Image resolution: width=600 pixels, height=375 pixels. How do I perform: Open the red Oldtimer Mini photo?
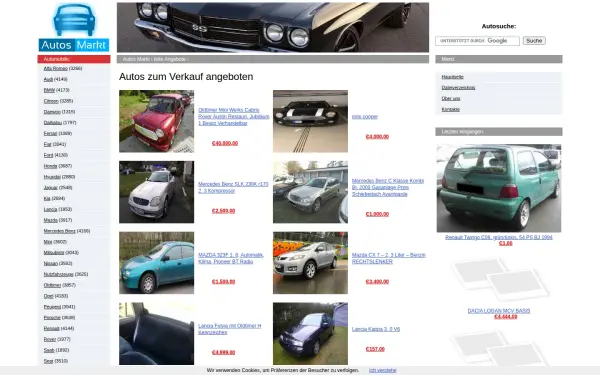click(157, 121)
